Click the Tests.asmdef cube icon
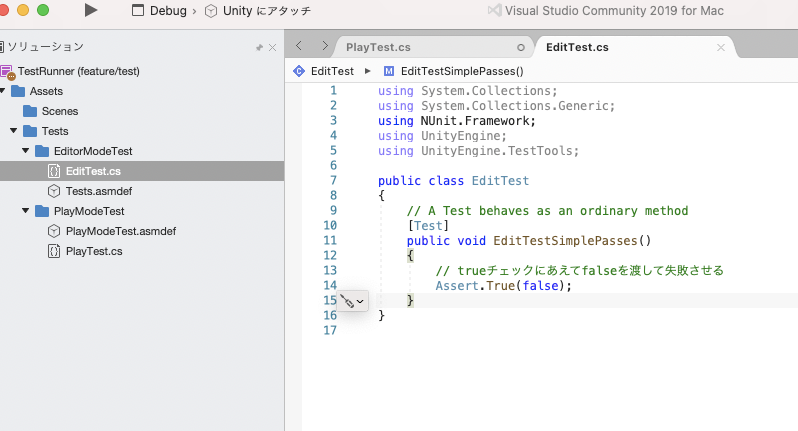 [54, 191]
